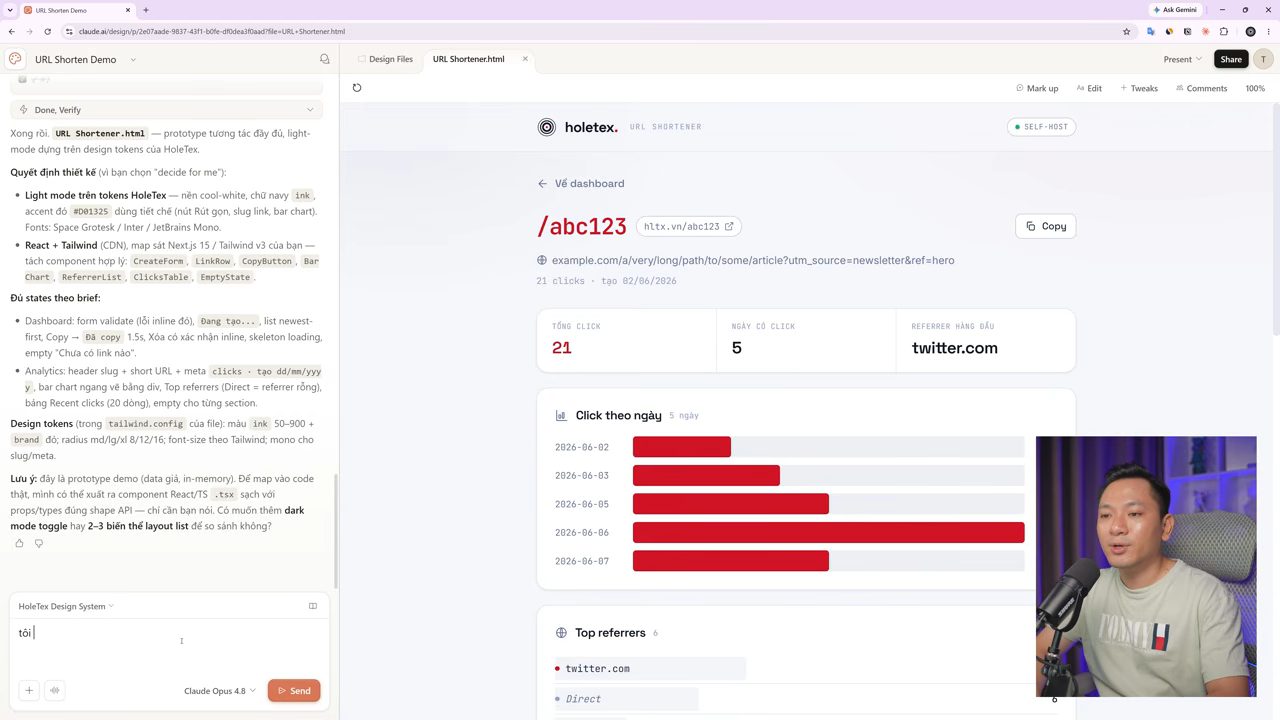Screen dimensions: 1280x720
Task: Click the plus attach button in chat box
Action: (x=29, y=690)
